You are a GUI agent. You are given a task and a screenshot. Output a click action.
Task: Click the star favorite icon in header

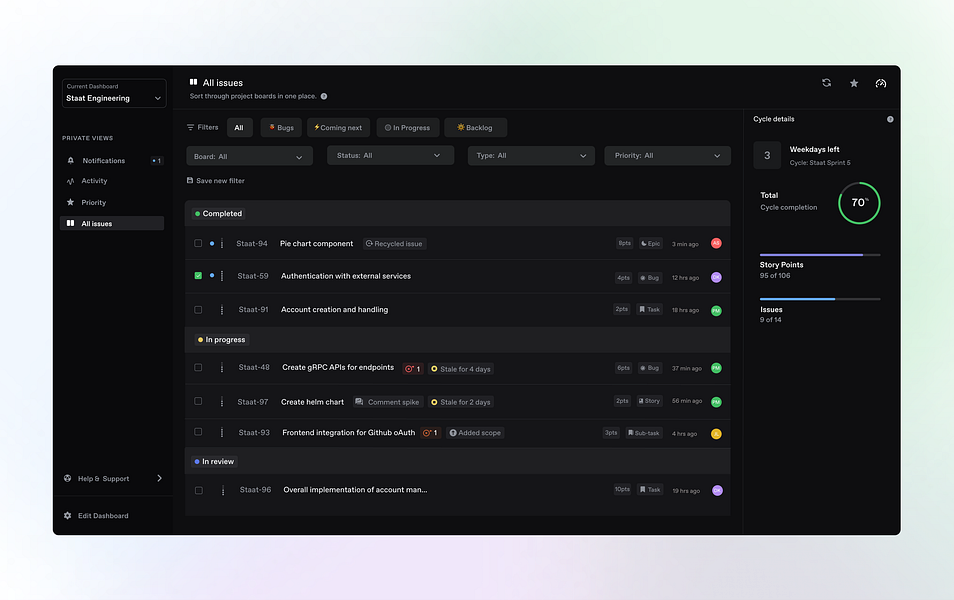point(854,83)
